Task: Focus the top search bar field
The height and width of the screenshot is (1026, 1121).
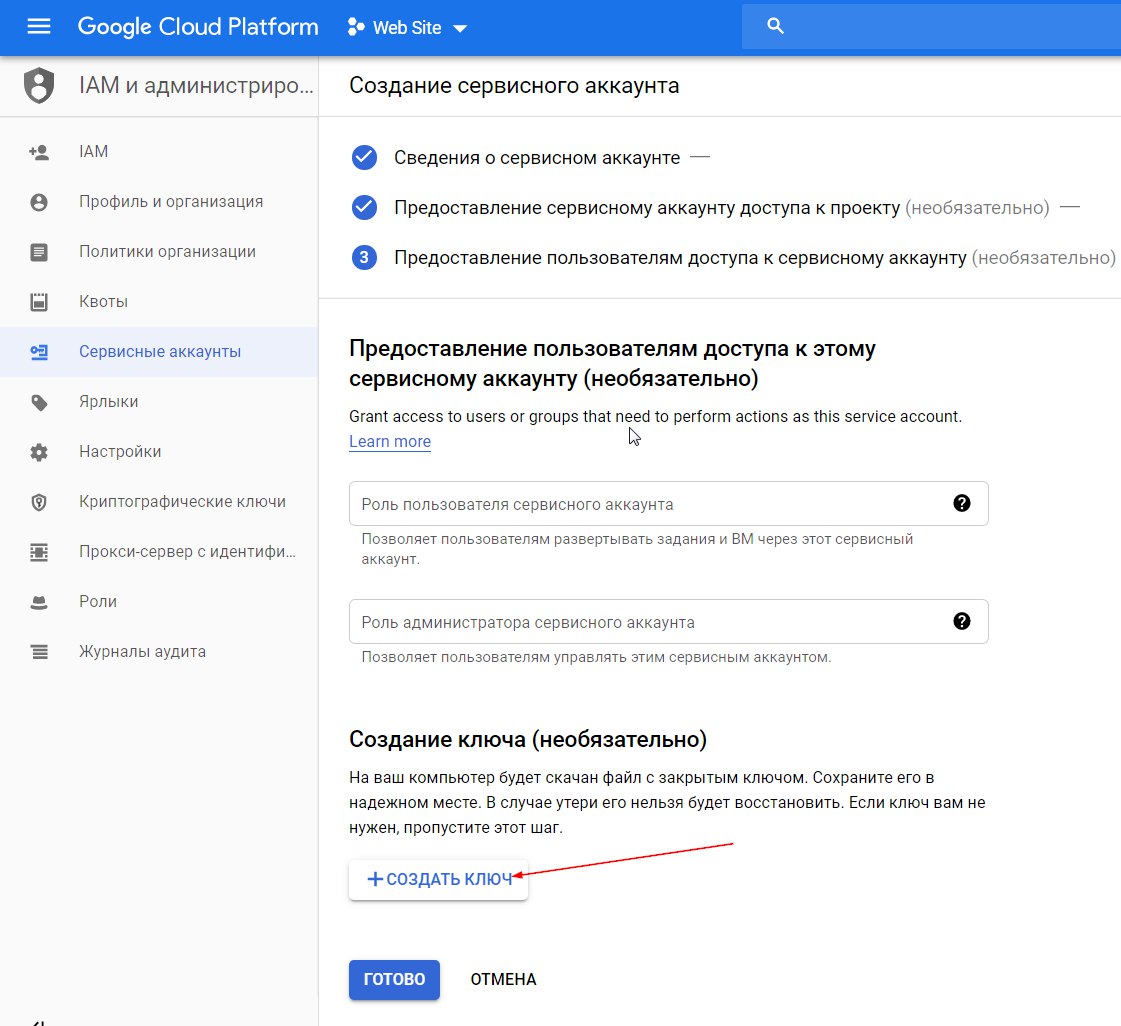Action: (x=931, y=26)
